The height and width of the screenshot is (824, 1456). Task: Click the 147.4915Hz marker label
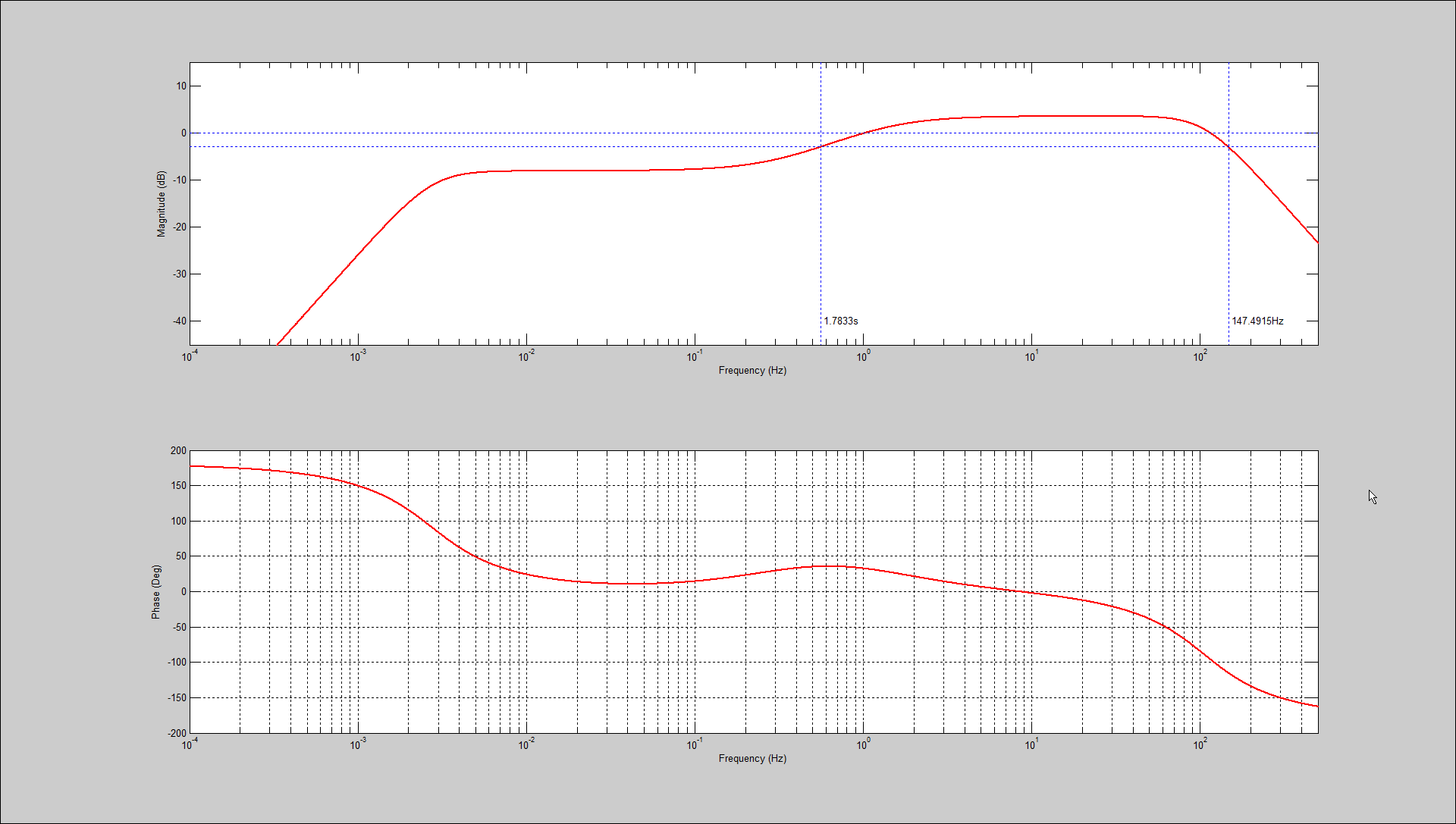pos(1257,321)
